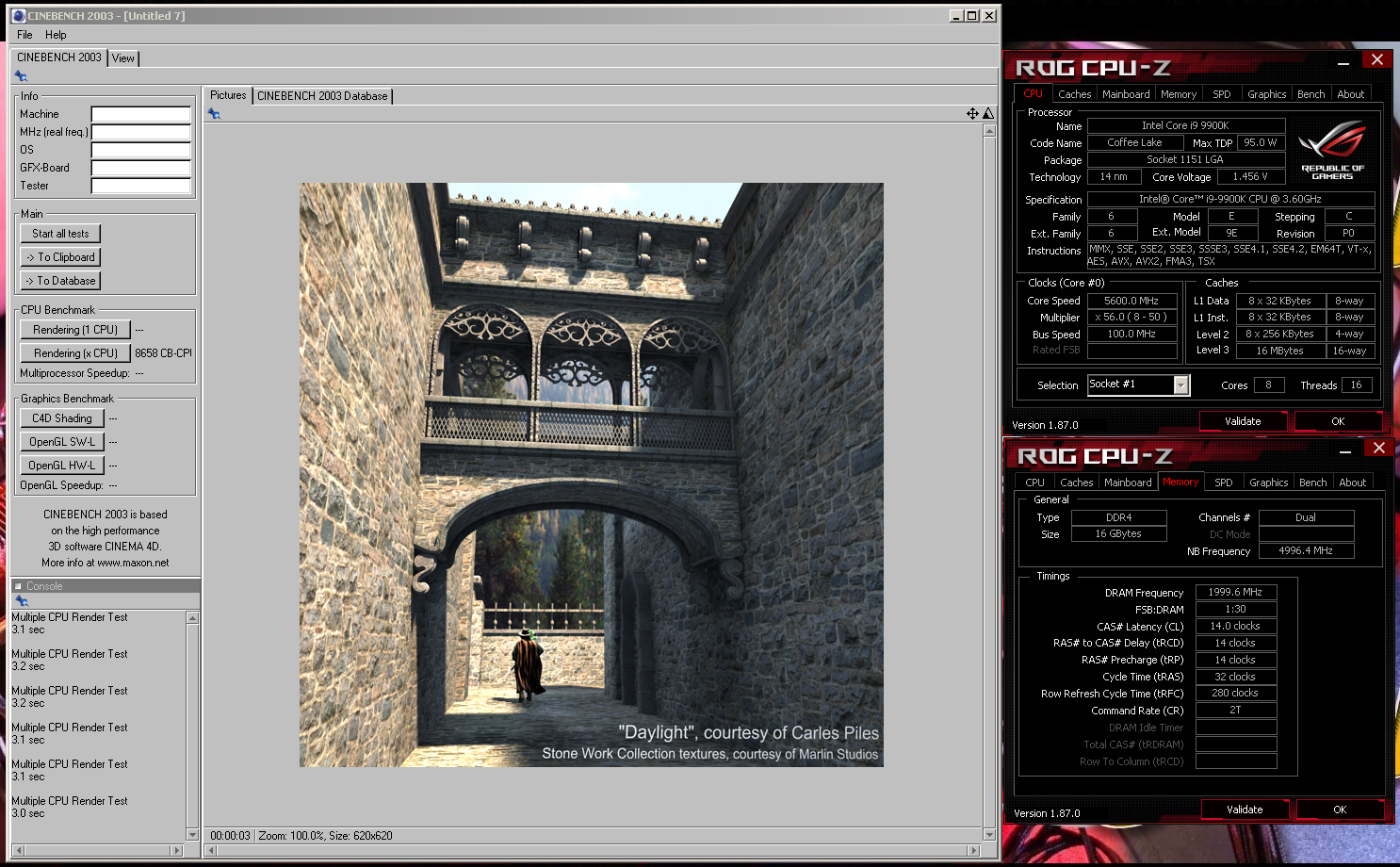Close the upper ROG CPU-Z window
The width and height of the screenshot is (1400, 867).
coord(1376,59)
